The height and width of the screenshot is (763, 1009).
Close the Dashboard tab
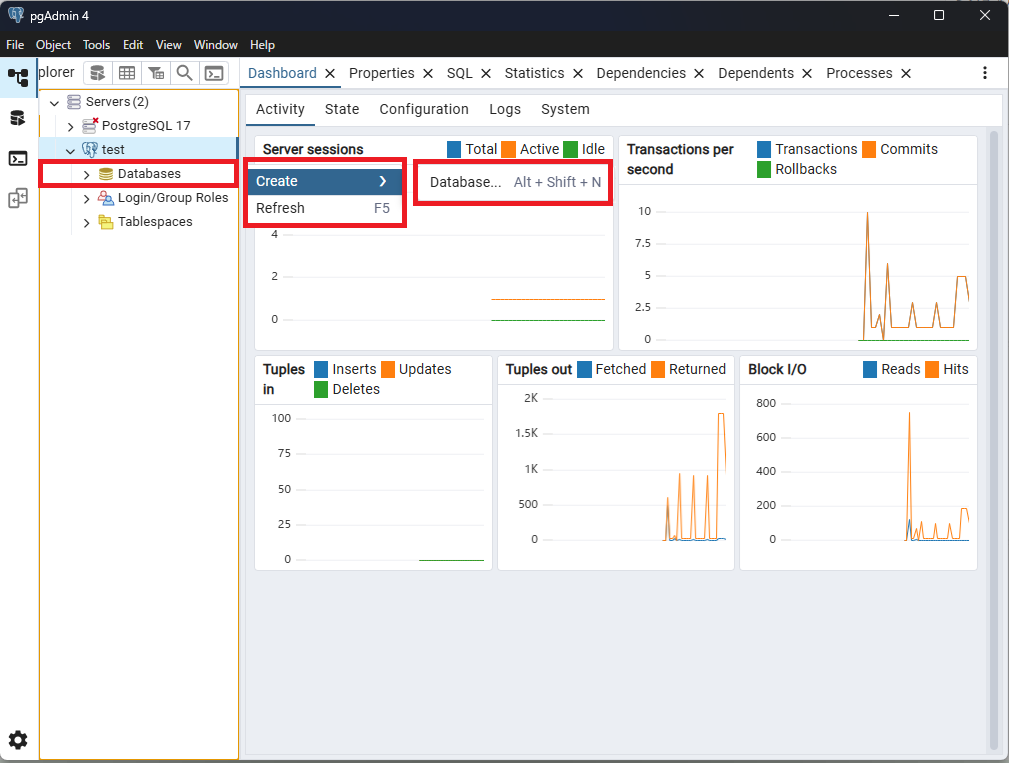click(330, 73)
